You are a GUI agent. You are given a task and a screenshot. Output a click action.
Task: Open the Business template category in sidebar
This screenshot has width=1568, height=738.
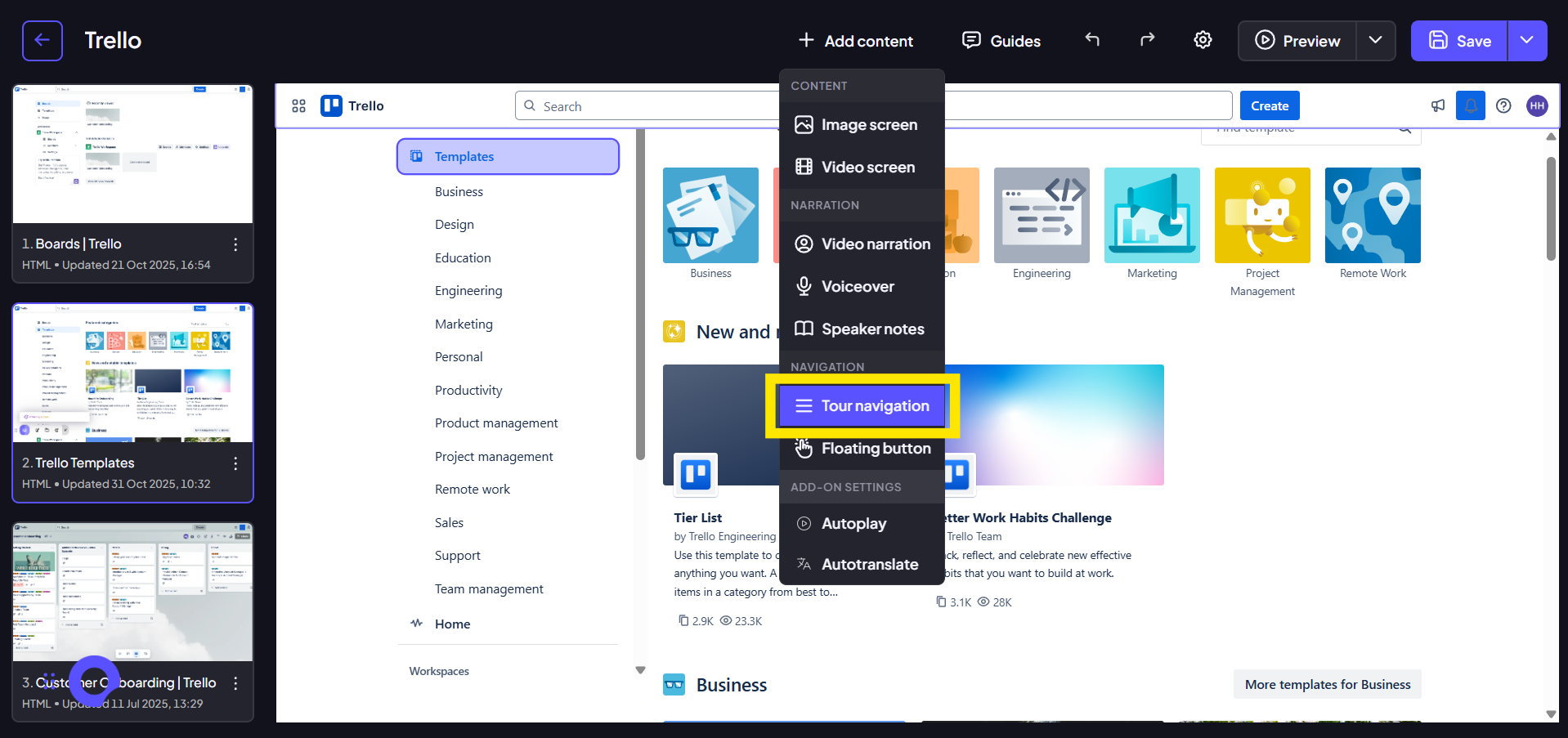(x=459, y=192)
